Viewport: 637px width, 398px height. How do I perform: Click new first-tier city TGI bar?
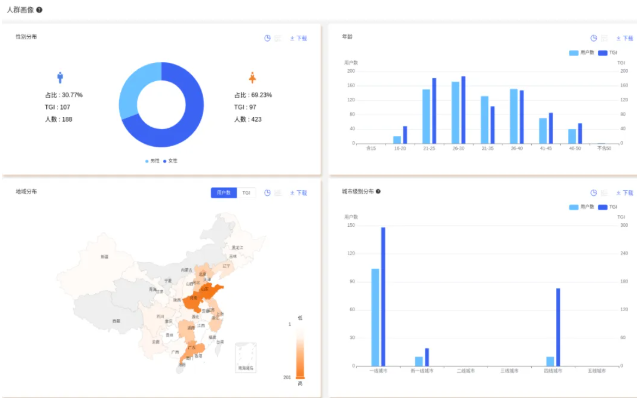pyautogui.click(x=427, y=357)
